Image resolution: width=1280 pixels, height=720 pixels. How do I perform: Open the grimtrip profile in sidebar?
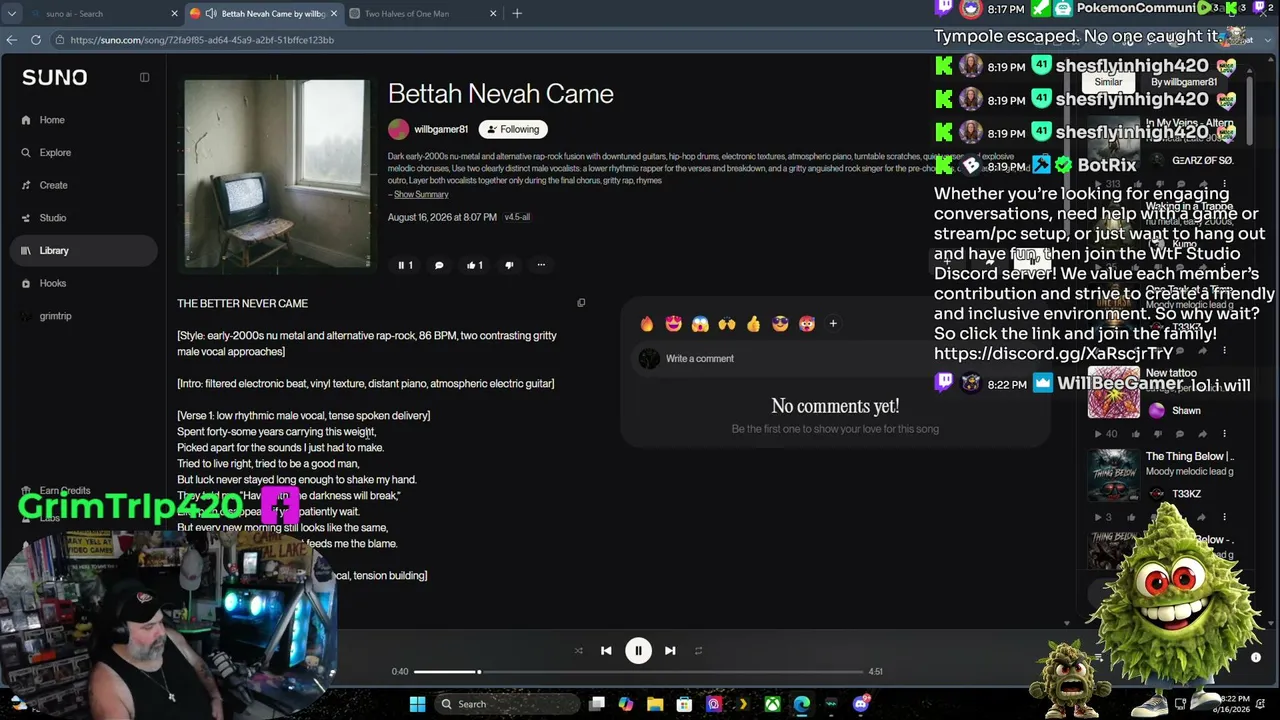(55, 316)
